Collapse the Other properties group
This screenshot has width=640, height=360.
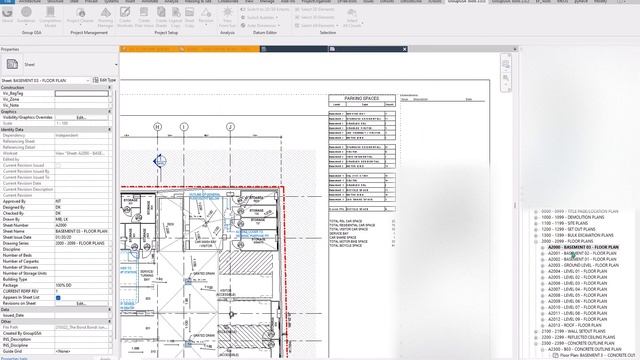pyautogui.click(x=109, y=322)
